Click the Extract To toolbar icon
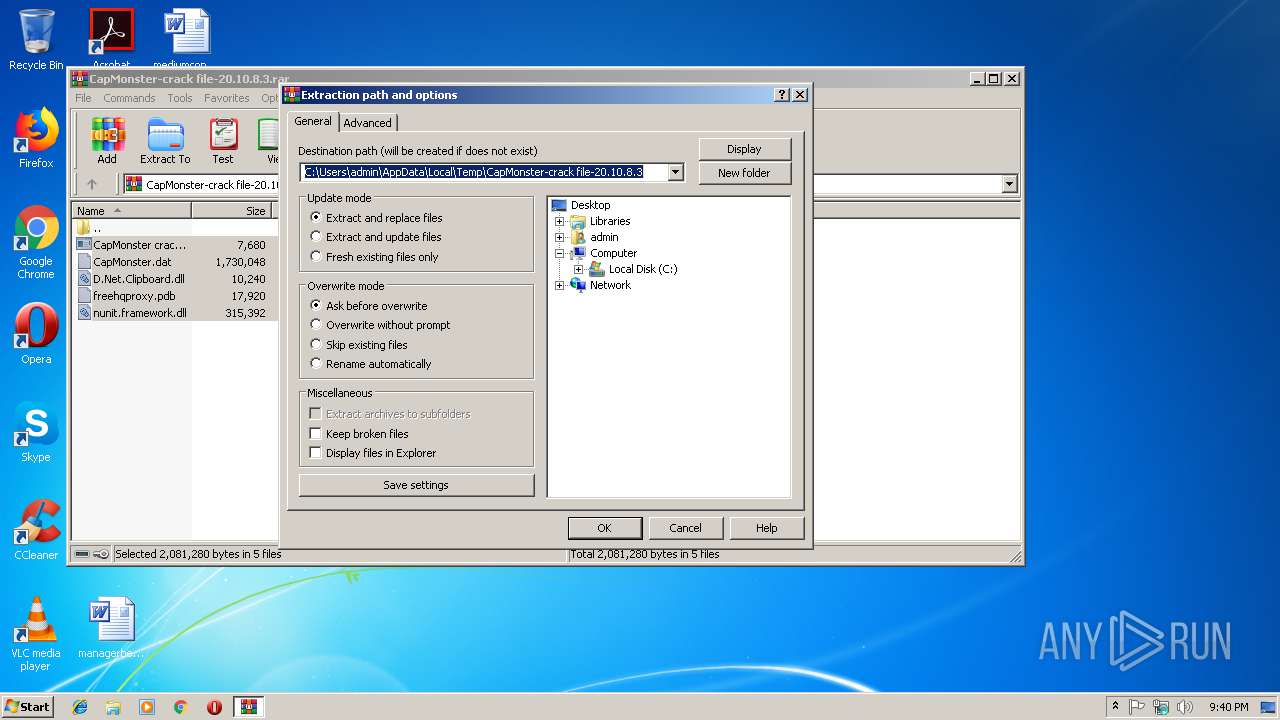Viewport: 1280px width, 720px height. [165, 141]
